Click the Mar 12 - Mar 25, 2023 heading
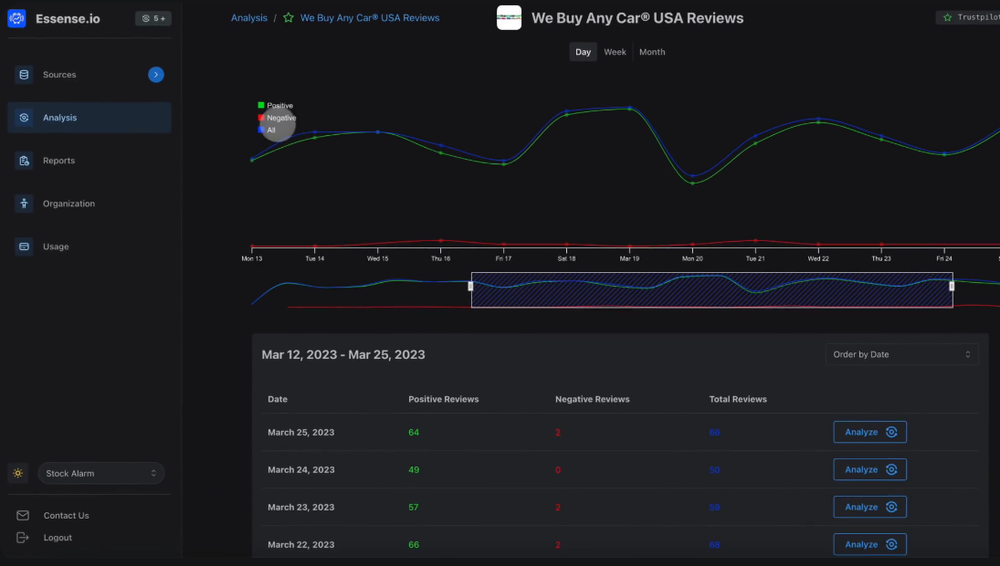Screen dimensions: 1000x566 coord(343,355)
